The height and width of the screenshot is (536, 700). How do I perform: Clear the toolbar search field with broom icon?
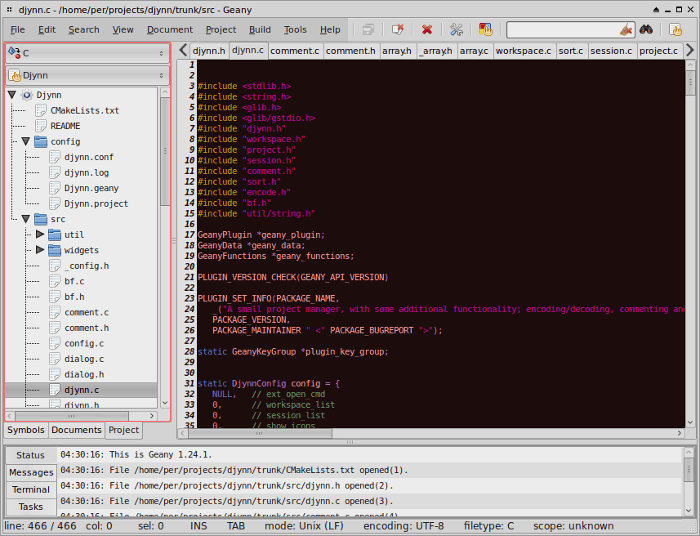point(626,30)
